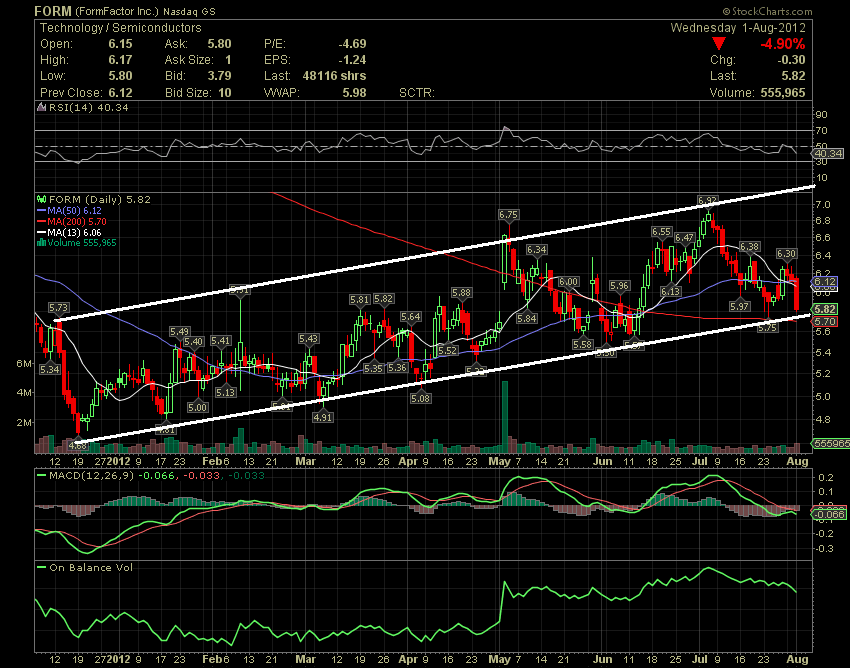Click the 6.00 price label

coord(568,281)
